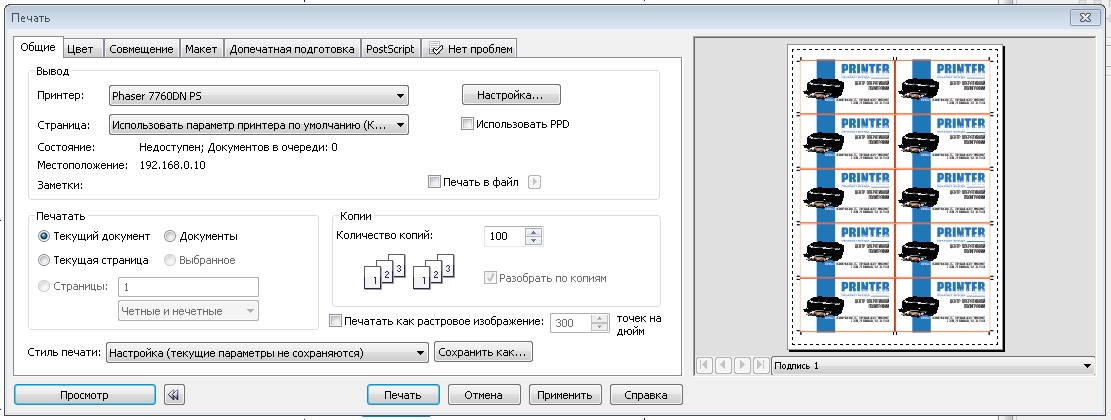Viewport: 1111px width, 420px height.
Task: Increase bitmap dpi value
Action: click(x=600, y=318)
